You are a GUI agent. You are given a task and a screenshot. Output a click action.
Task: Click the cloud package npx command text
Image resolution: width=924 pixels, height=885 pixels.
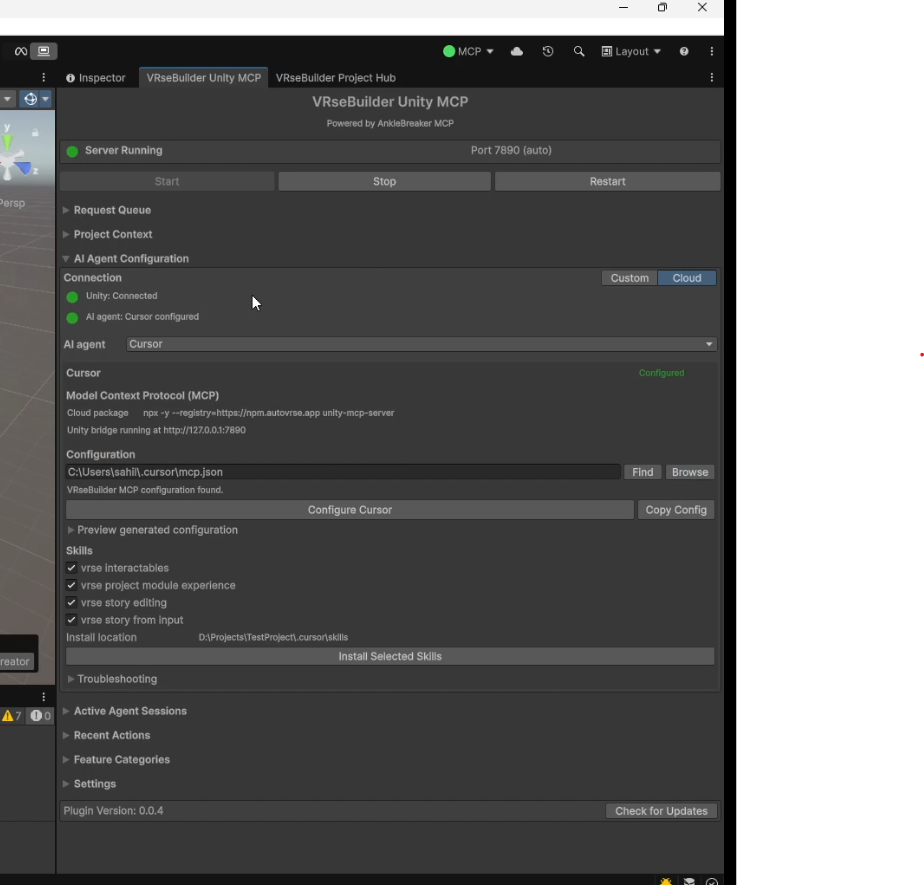[269, 413]
